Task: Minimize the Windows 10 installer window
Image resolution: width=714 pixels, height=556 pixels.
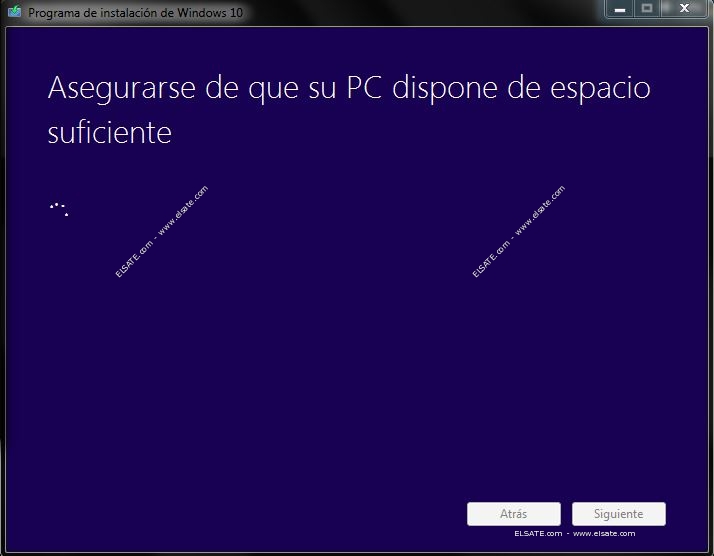Action: (x=619, y=9)
